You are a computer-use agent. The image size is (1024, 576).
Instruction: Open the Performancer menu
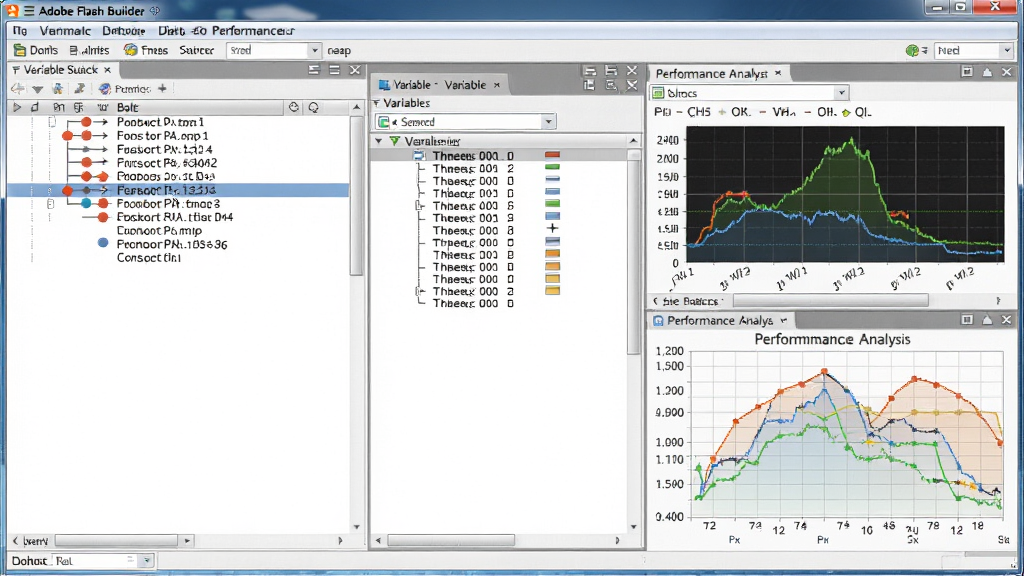click(x=253, y=31)
